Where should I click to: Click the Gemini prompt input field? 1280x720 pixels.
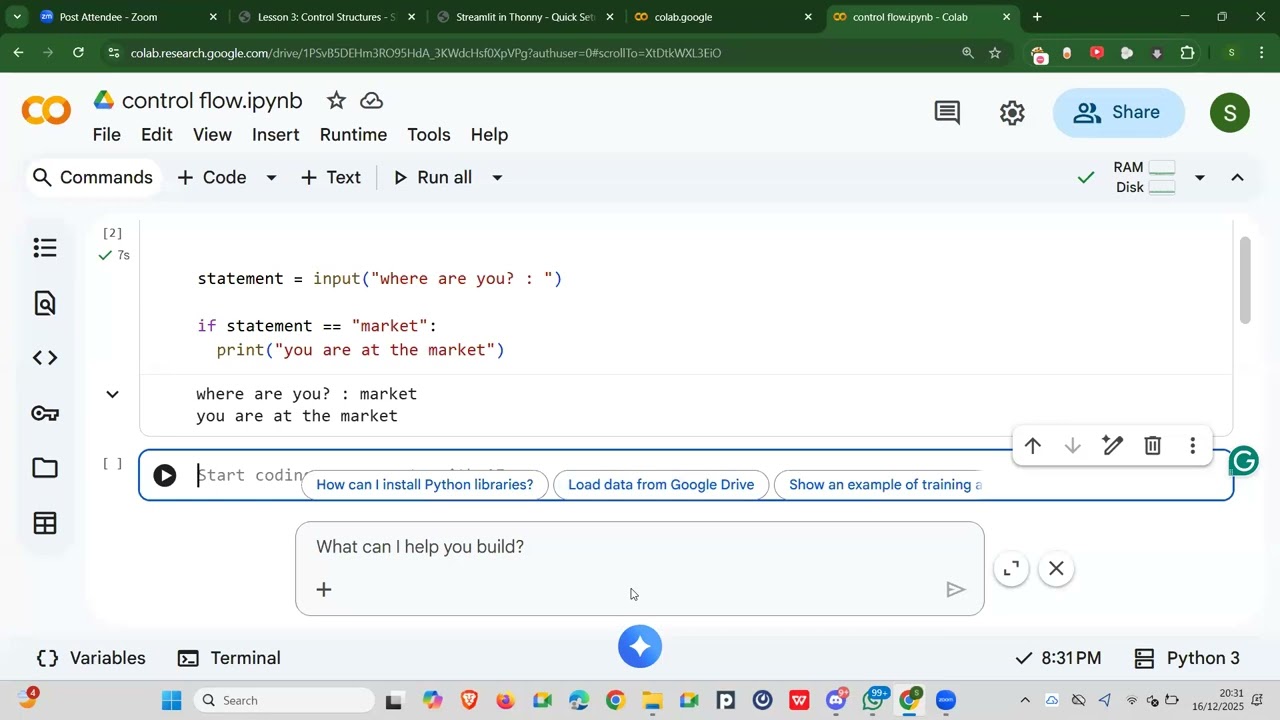[x=640, y=548]
